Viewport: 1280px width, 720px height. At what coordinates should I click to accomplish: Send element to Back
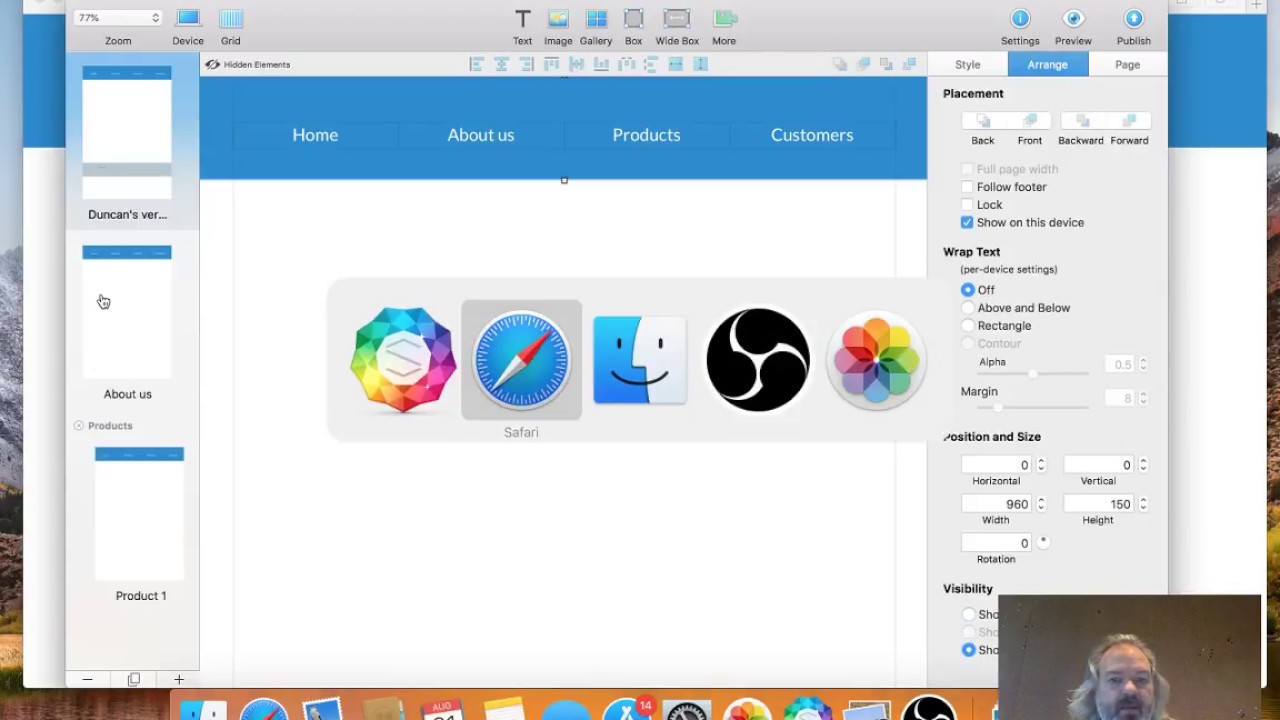(x=983, y=121)
